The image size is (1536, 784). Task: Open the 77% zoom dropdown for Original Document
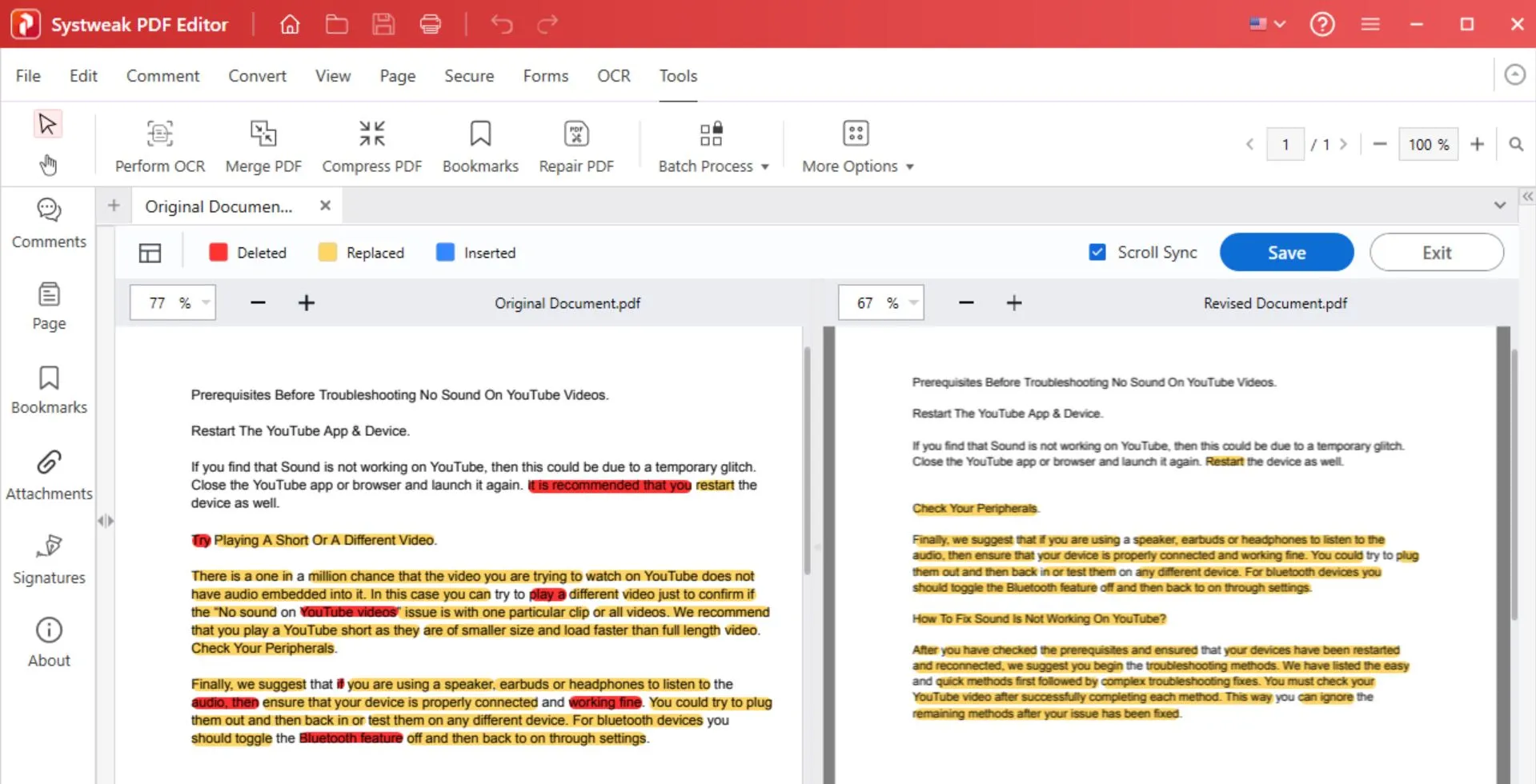[x=206, y=303]
